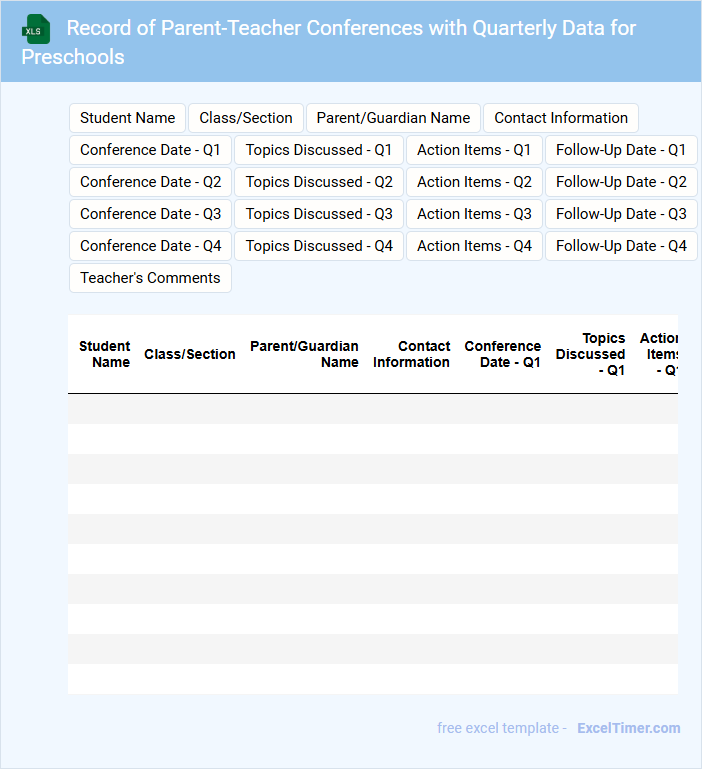Select Conference Date - Q4 tag
The width and height of the screenshot is (702, 769).
click(x=150, y=246)
